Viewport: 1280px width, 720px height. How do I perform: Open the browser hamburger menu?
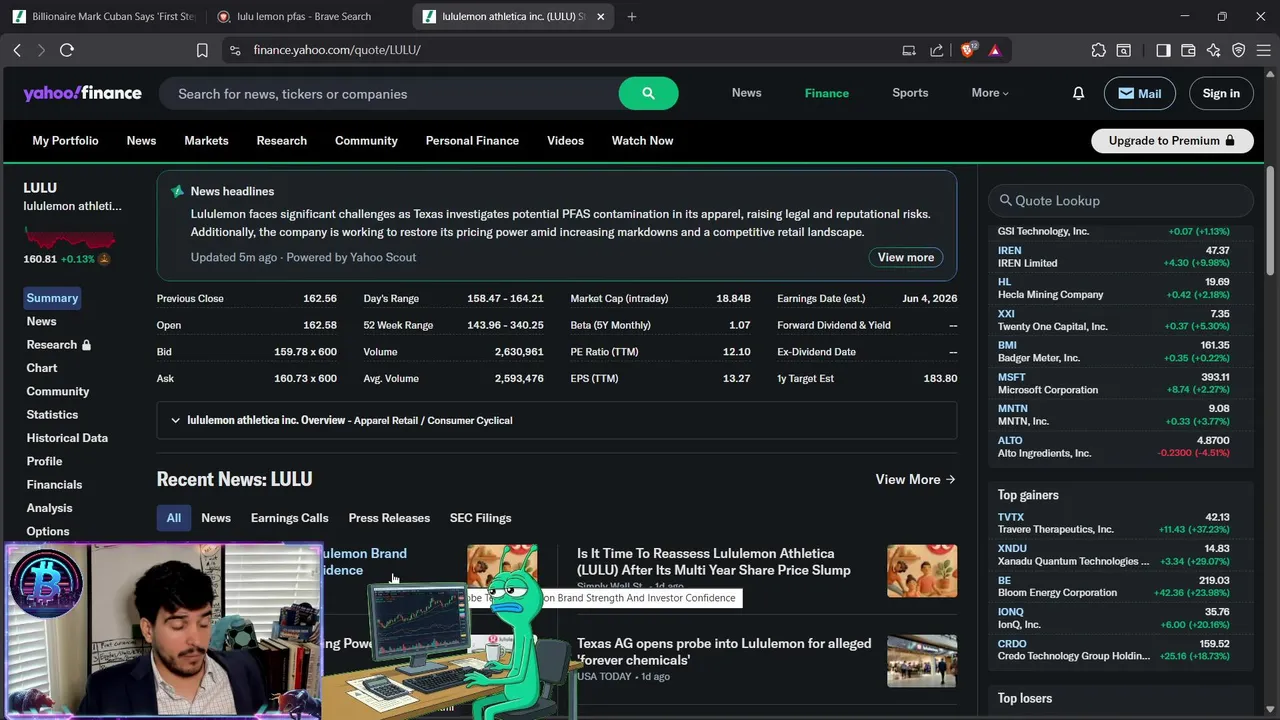pos(1262,50)
